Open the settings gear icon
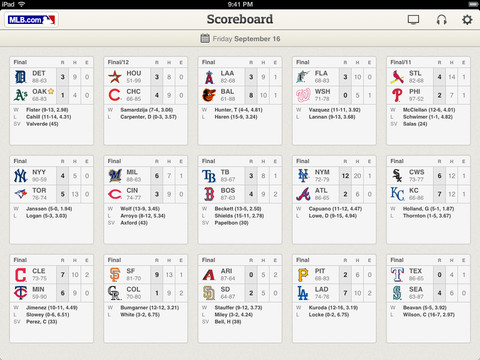This screenshot has width=480, height=360. [467, 20]
